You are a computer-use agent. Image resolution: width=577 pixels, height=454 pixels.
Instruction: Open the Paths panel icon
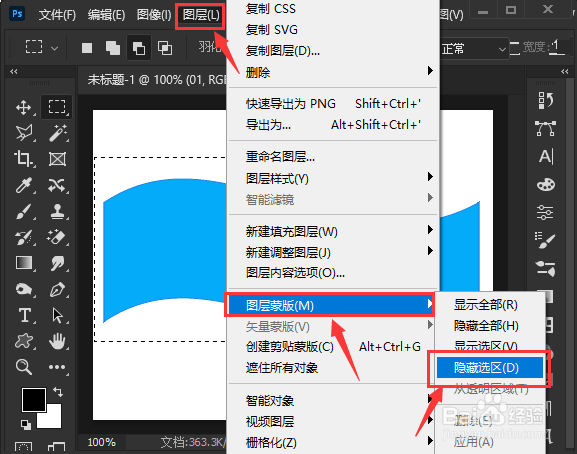click(545, 128)
